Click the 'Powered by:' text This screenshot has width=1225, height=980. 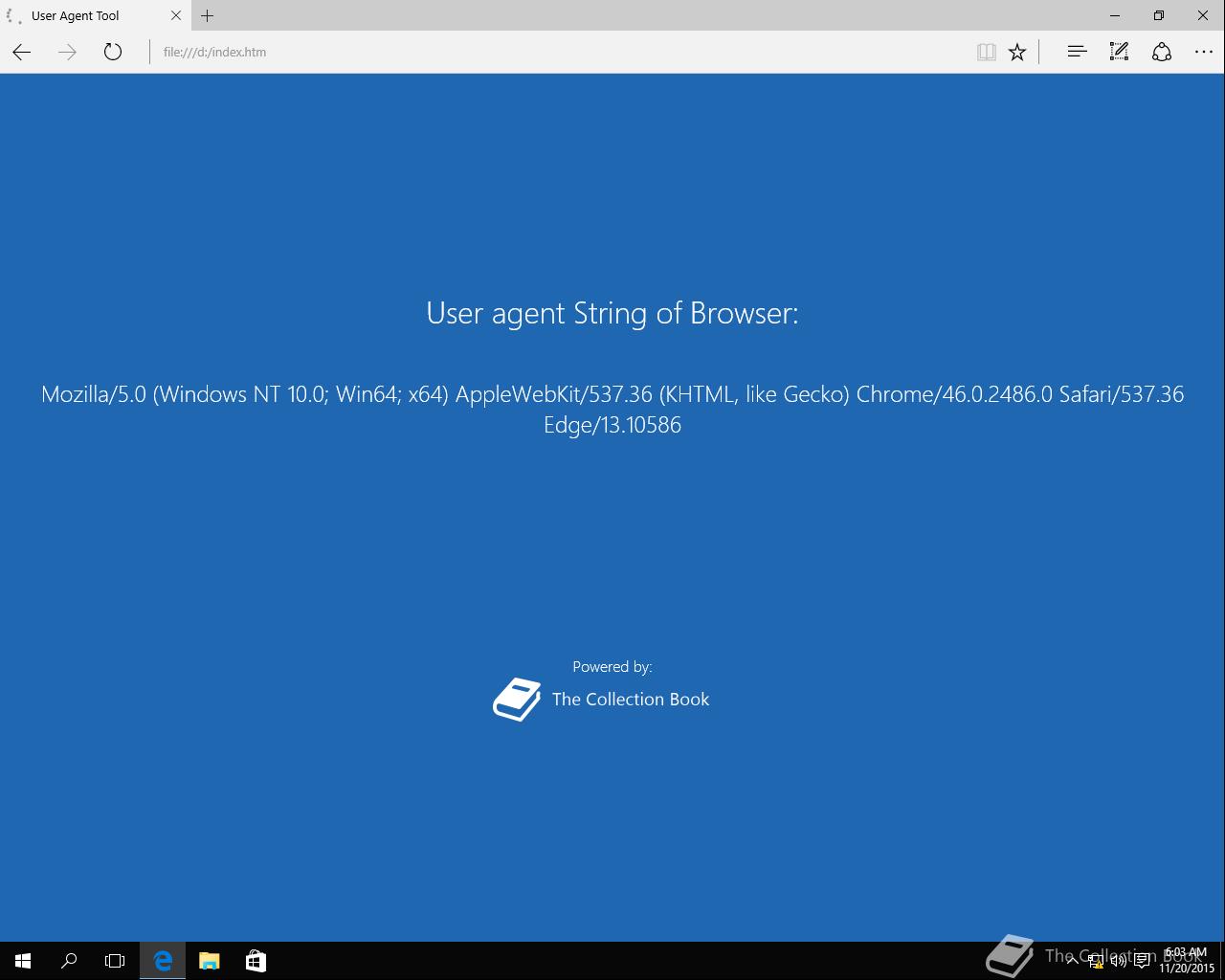612,667
